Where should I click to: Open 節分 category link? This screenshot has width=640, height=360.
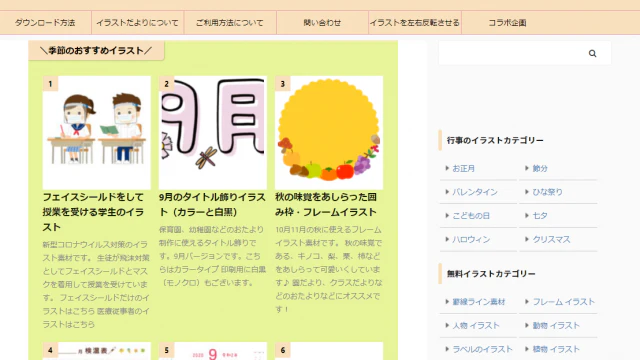click(x=540, y=168)
